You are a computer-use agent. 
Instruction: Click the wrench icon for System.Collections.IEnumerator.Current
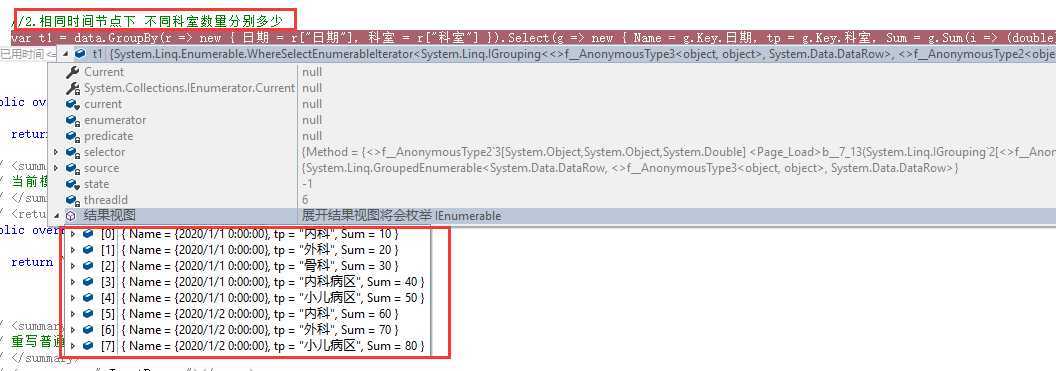point(72,88)
